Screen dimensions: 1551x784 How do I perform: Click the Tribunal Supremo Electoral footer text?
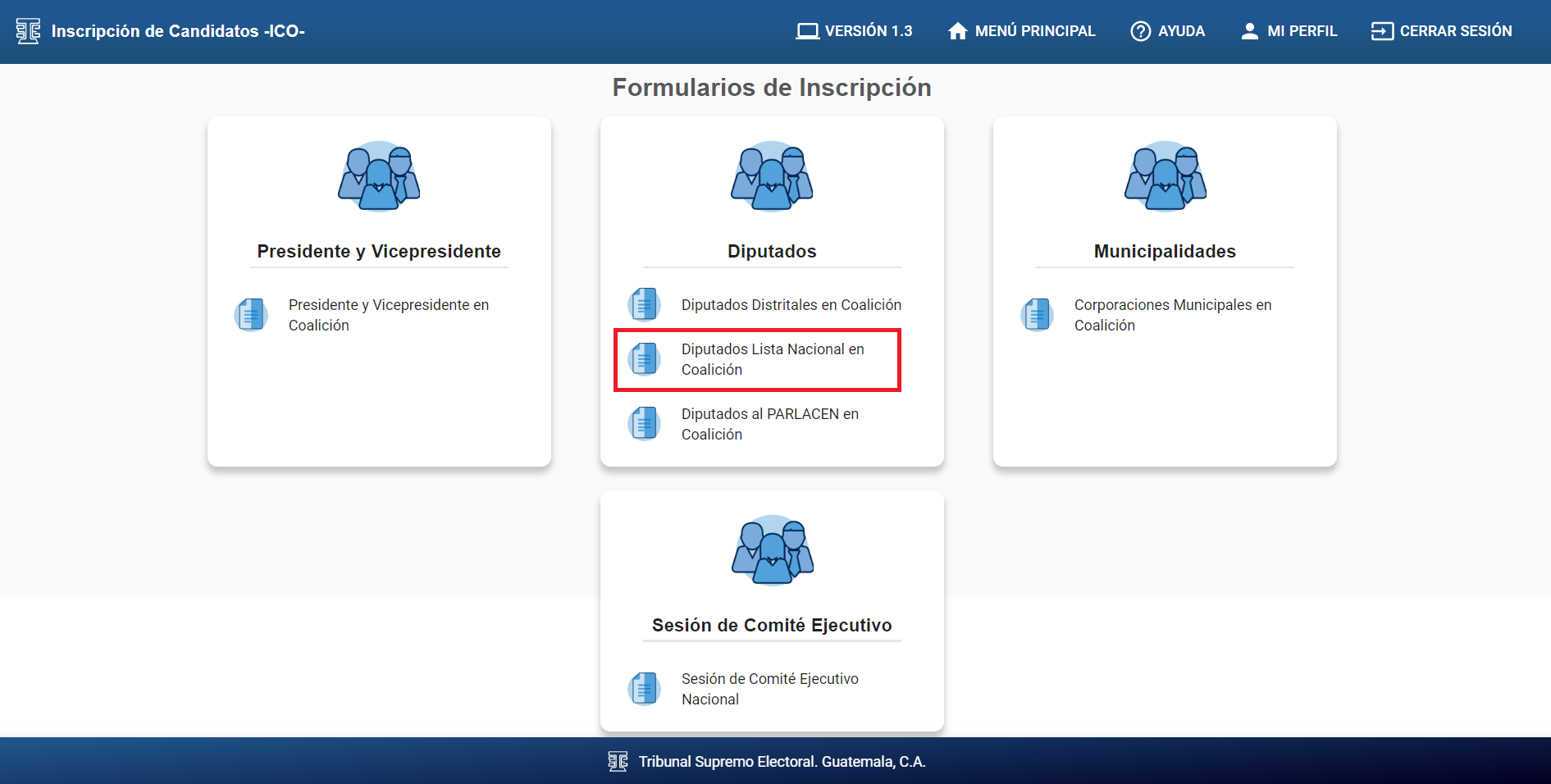(x=782, y=762)
